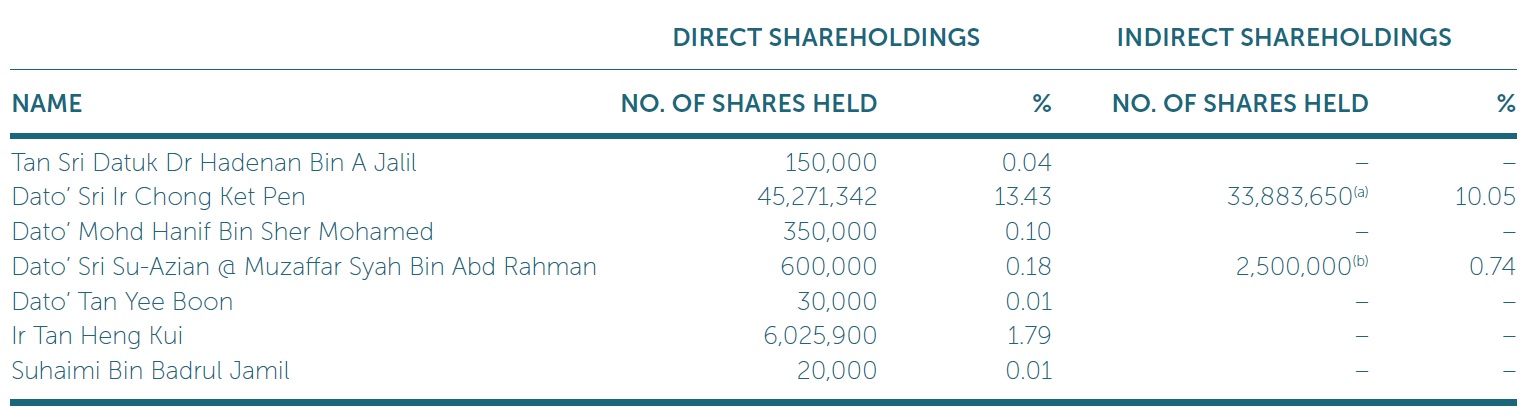Select the 150,000 shares value
The image size is (1533, 419).
pos(831,163)
